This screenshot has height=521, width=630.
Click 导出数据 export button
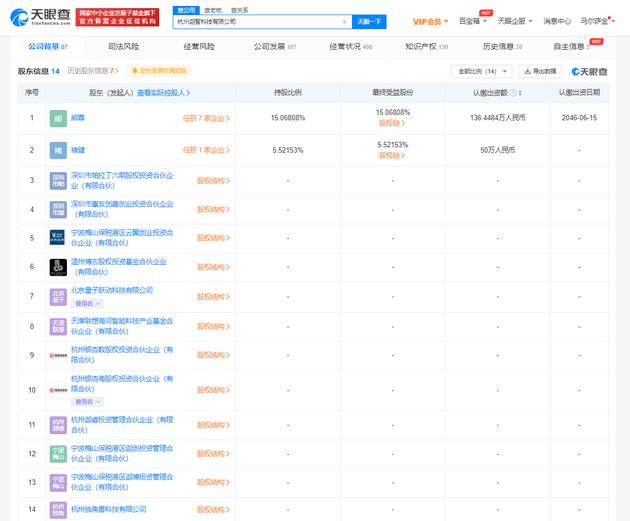point(540,71)
